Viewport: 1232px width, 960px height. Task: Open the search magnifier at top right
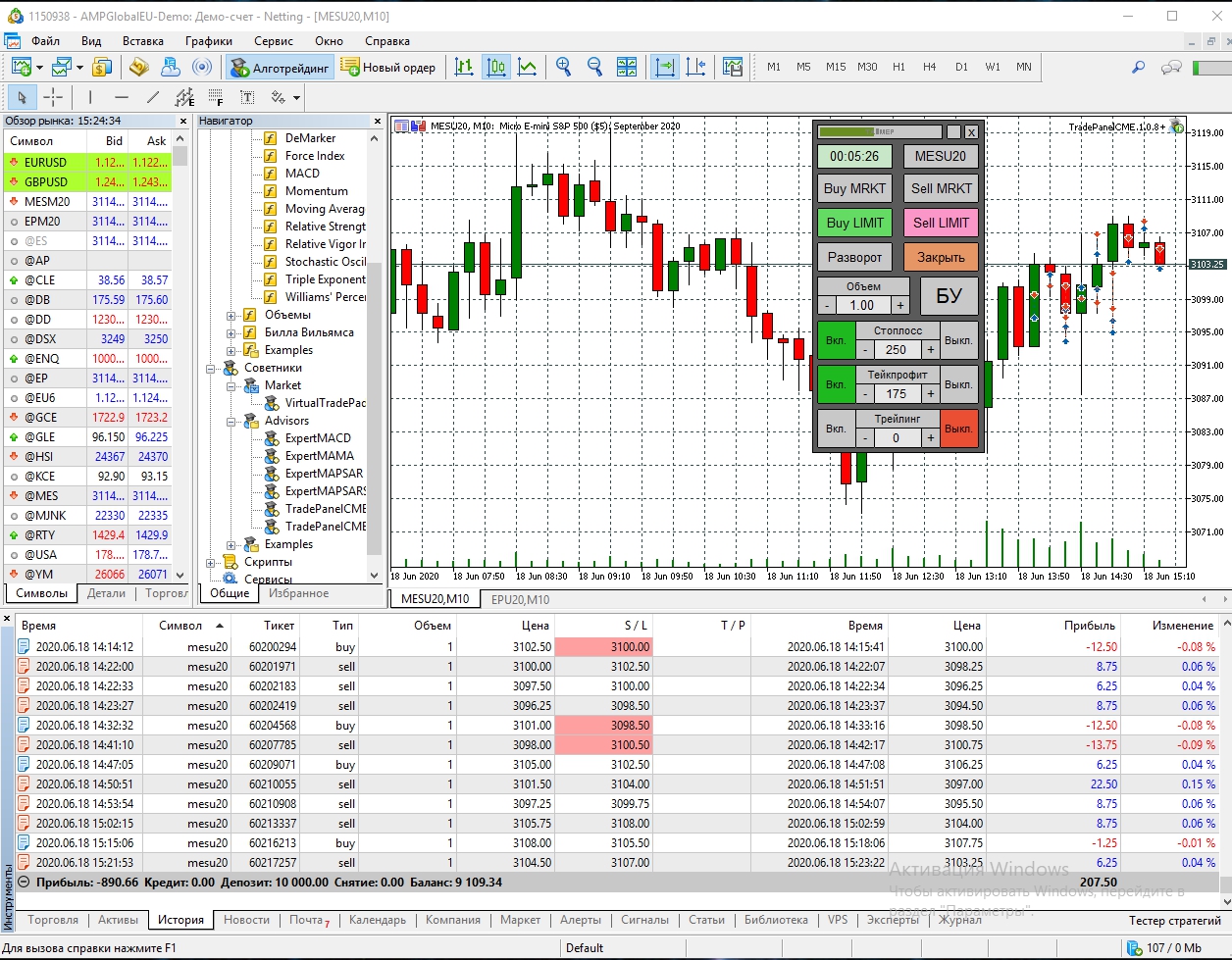(1139, 67)
